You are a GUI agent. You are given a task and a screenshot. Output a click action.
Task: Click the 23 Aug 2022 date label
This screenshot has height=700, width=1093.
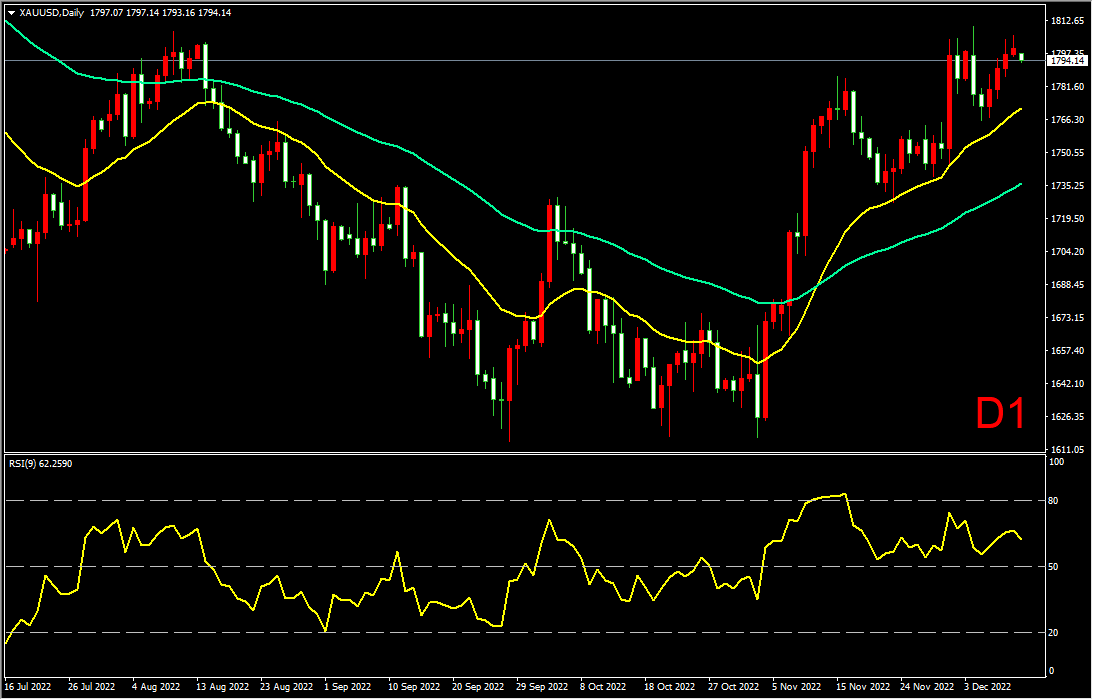click(x=284, y=687)
